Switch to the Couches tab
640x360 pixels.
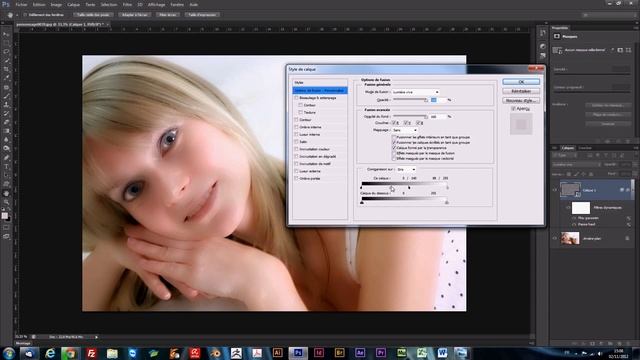(x=584, y=148)
